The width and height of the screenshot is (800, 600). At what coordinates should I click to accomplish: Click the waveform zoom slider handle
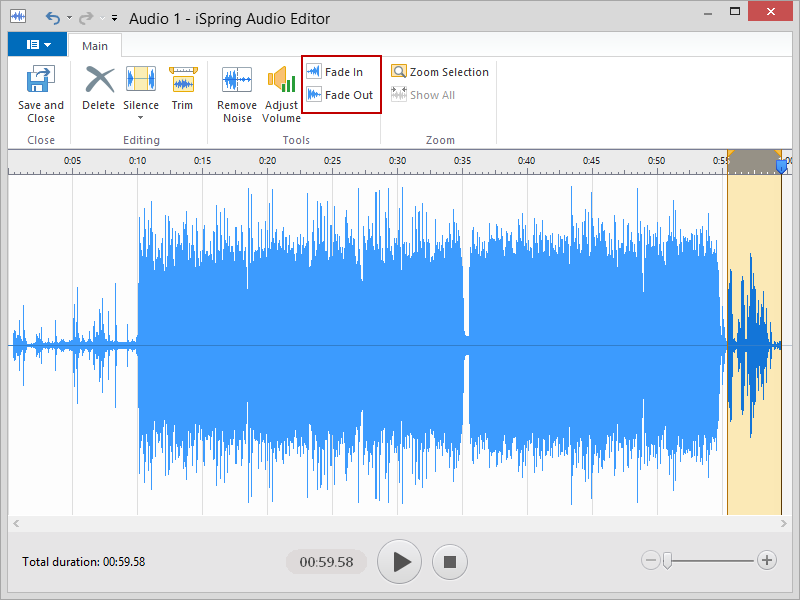point(667,561)
